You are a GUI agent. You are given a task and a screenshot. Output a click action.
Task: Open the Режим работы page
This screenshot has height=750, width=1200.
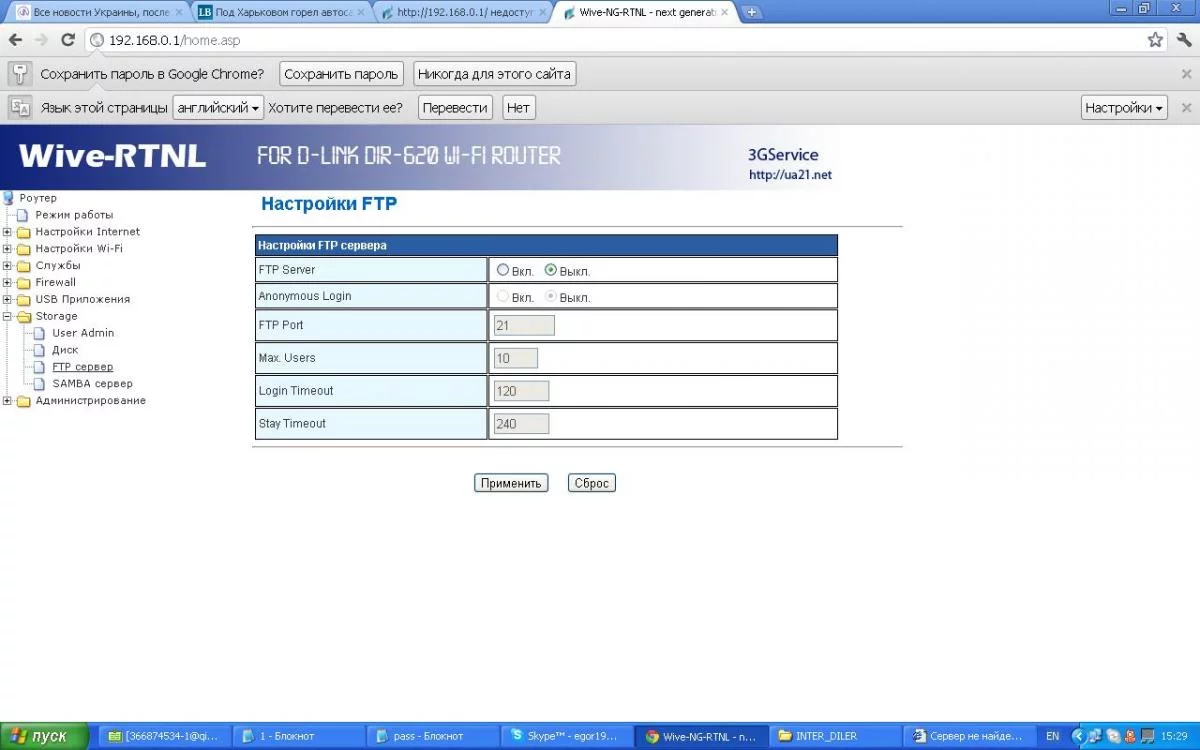coord(74,215)
